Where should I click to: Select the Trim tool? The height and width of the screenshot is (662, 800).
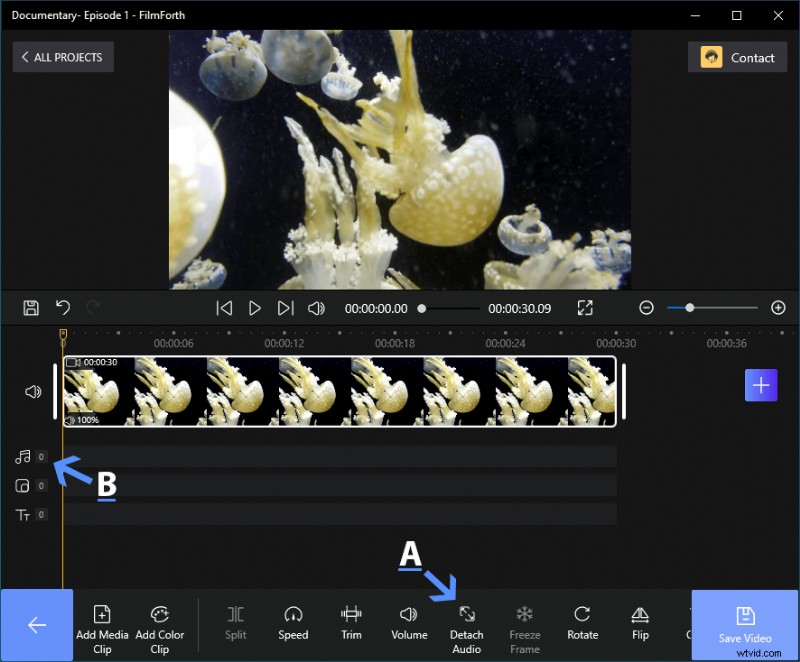pos(351,622)
